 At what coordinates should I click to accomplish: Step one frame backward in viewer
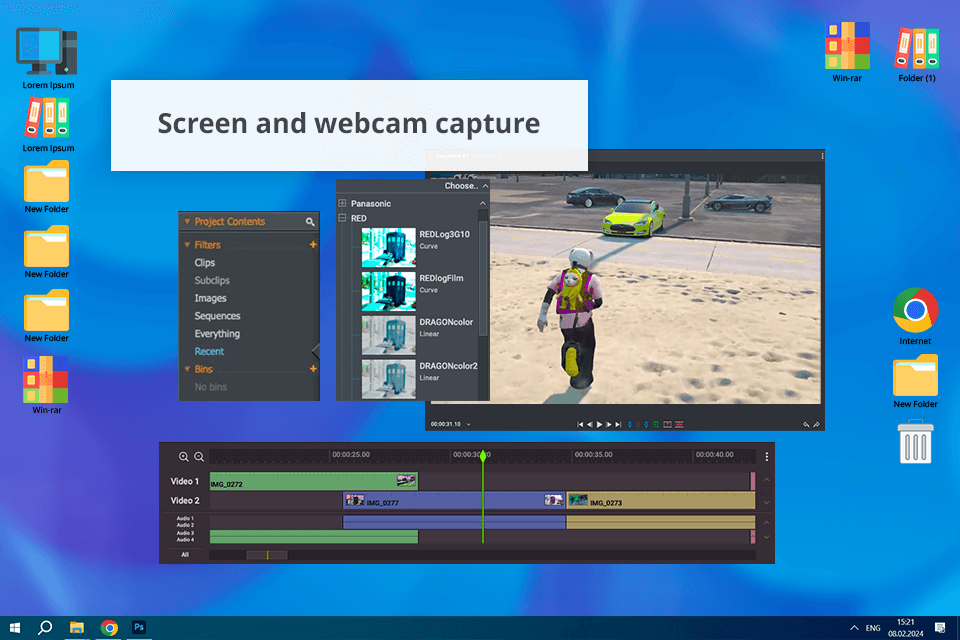coord(590,424)
